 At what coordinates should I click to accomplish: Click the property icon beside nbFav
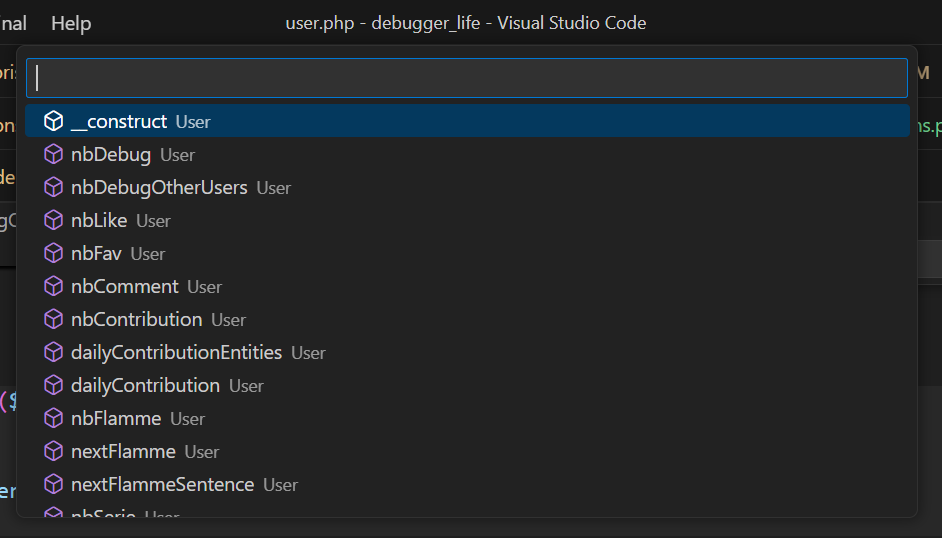(x=53, y=253)
